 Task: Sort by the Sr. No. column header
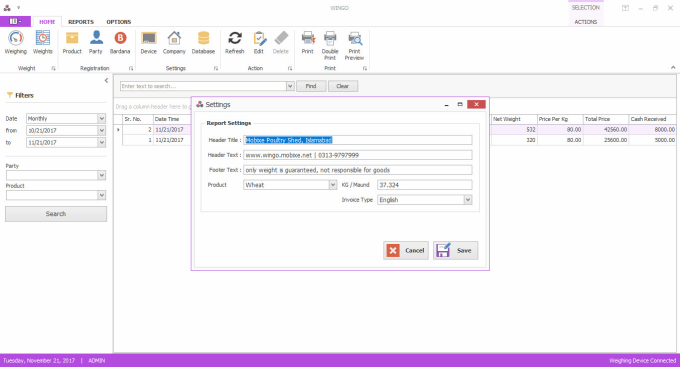[138, 119]
